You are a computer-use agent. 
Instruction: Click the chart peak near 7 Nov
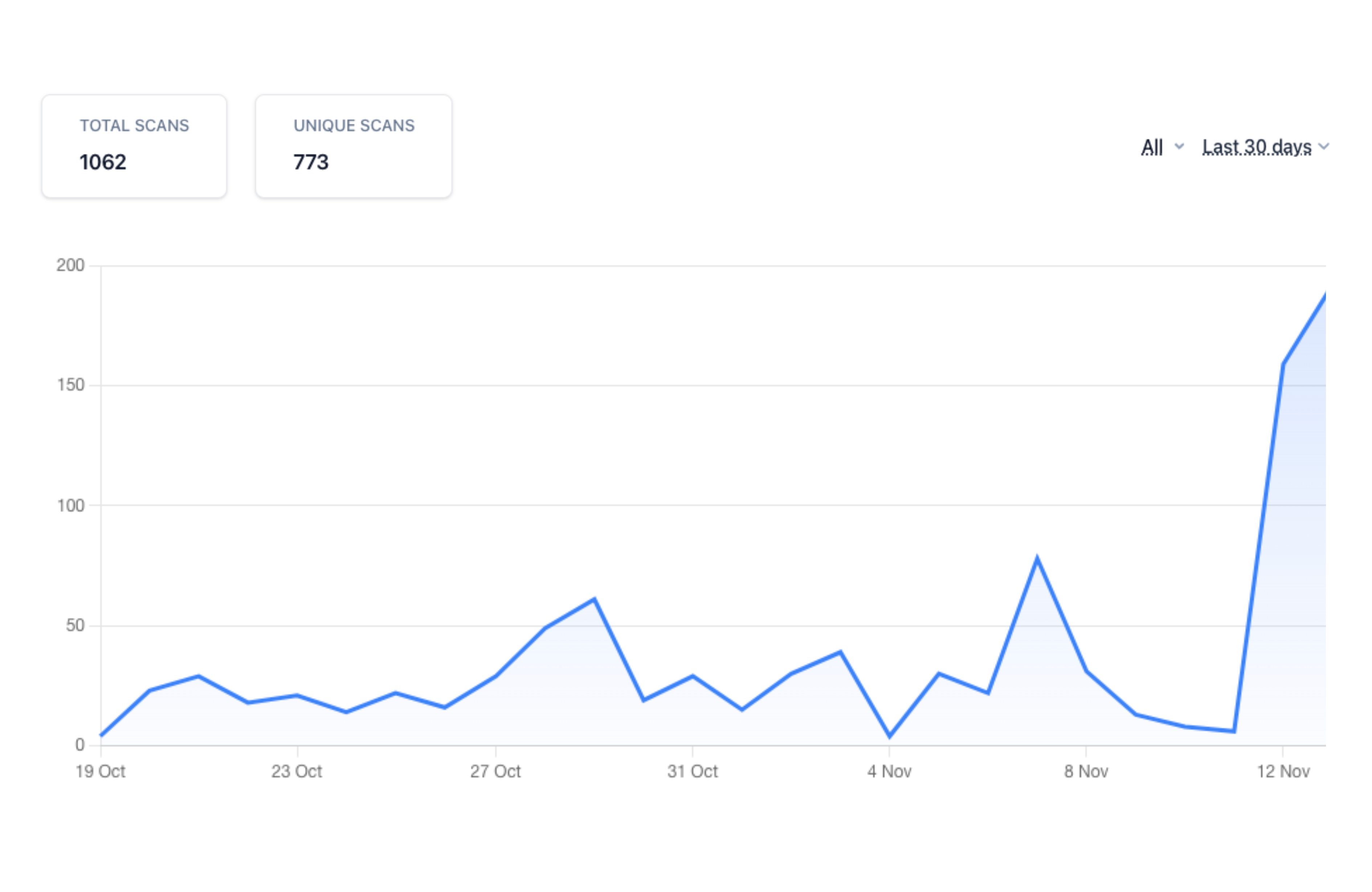coord(1037,558)
